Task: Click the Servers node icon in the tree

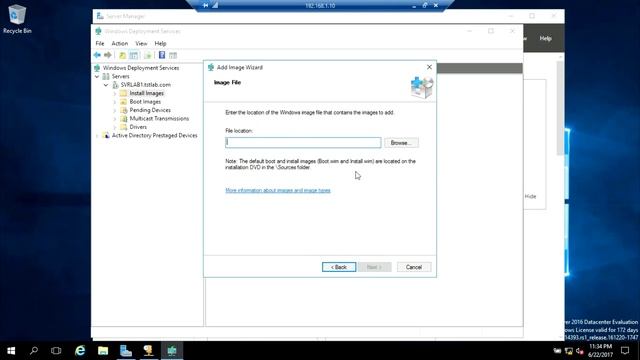Action: point(106,76)
